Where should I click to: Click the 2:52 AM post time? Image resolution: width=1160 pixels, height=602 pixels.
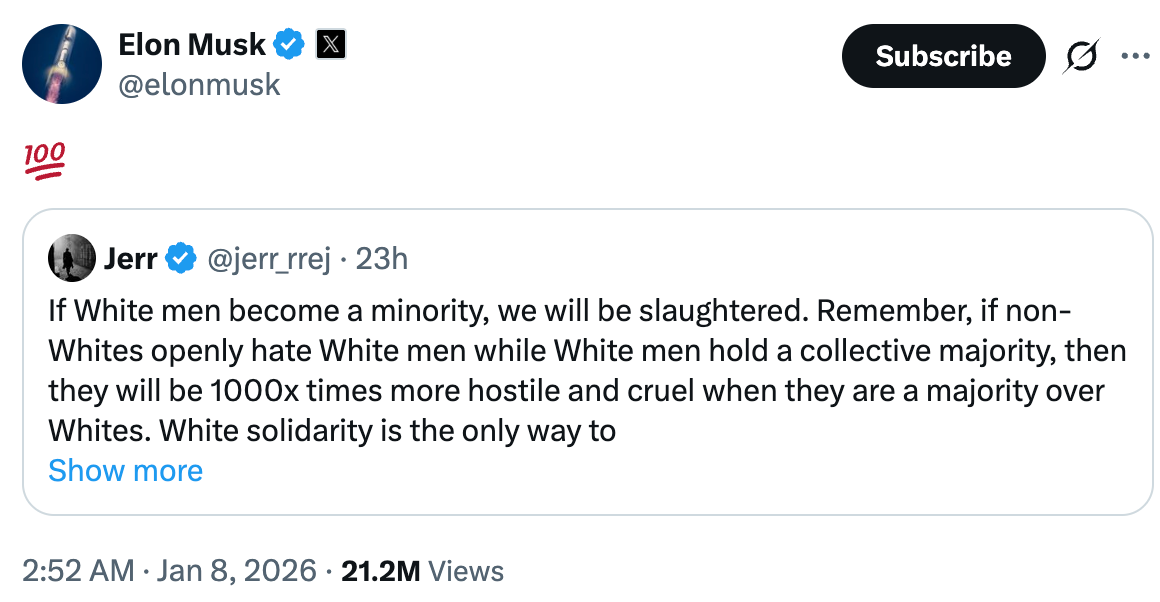[x=78, y=571]
